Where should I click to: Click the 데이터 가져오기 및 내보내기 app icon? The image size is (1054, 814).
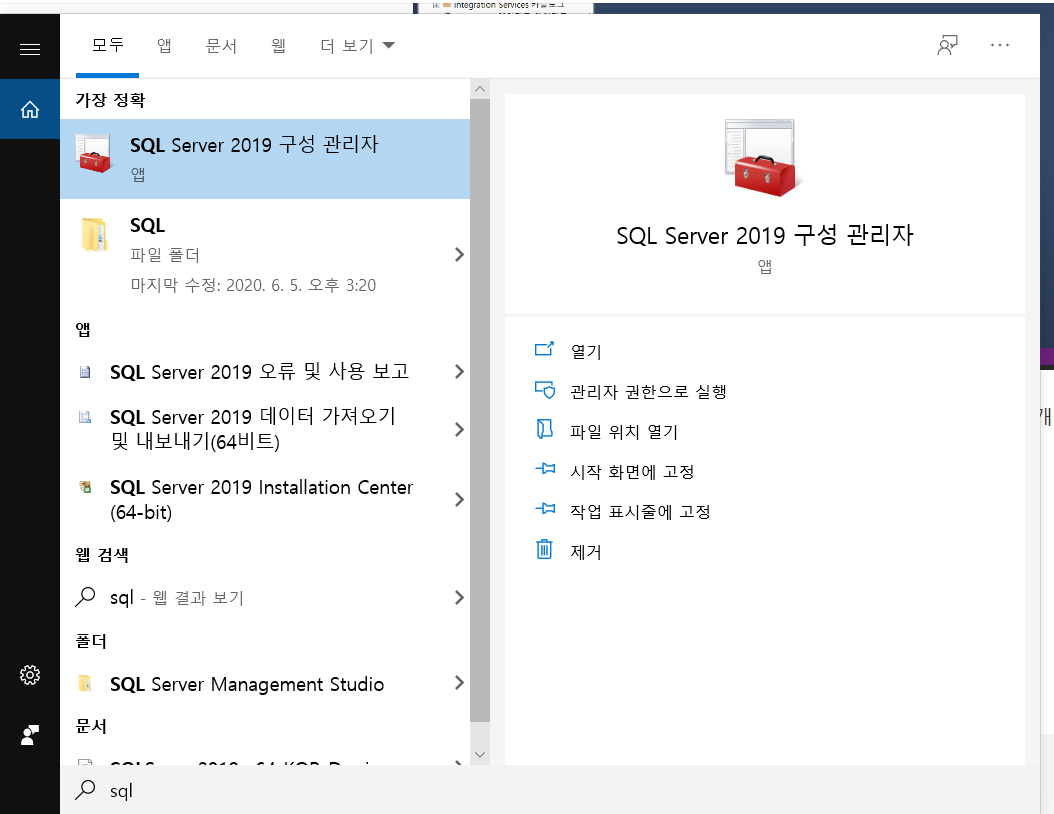coord(85,417)
